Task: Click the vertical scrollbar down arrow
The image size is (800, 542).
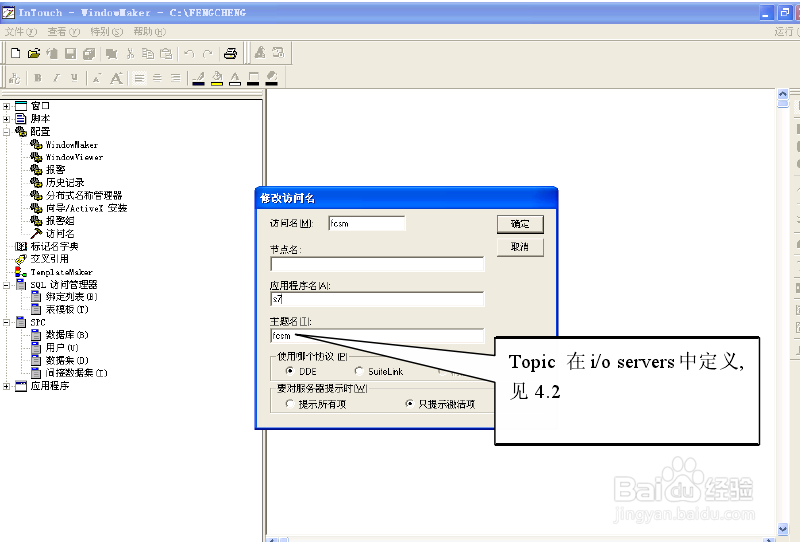Action: tap(783, 529)
